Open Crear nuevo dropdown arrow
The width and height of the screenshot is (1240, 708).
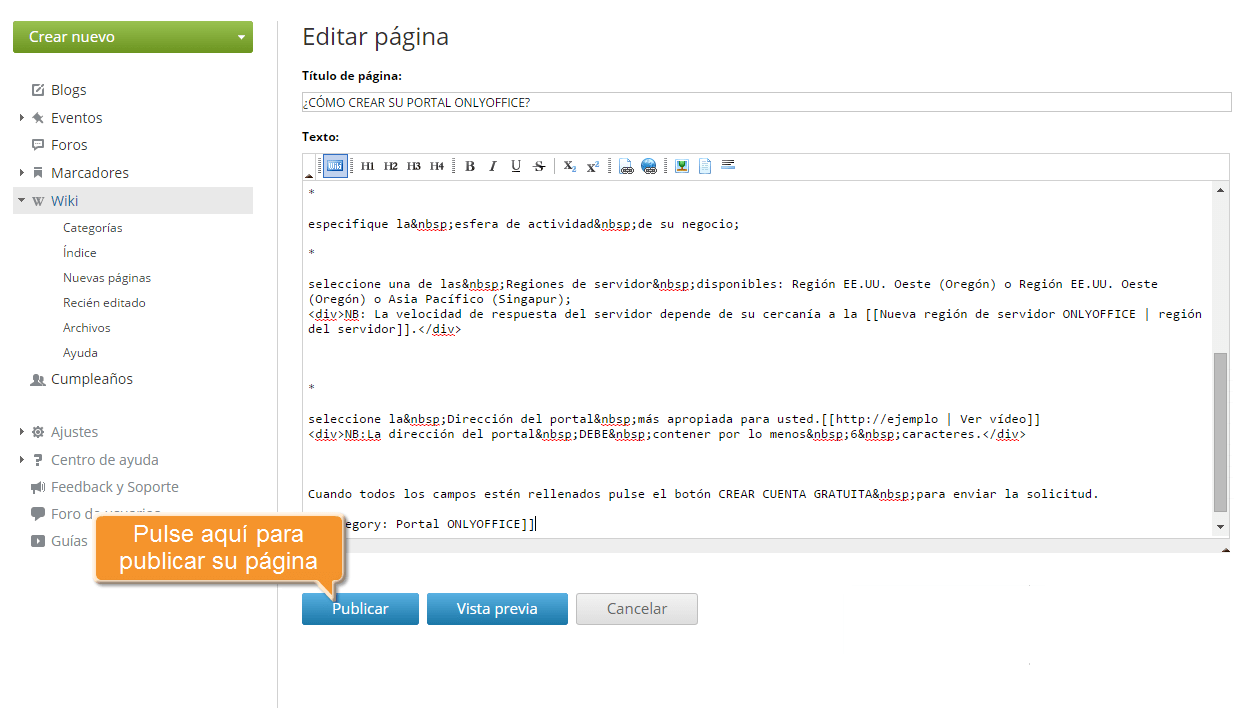tap(241, 38)
